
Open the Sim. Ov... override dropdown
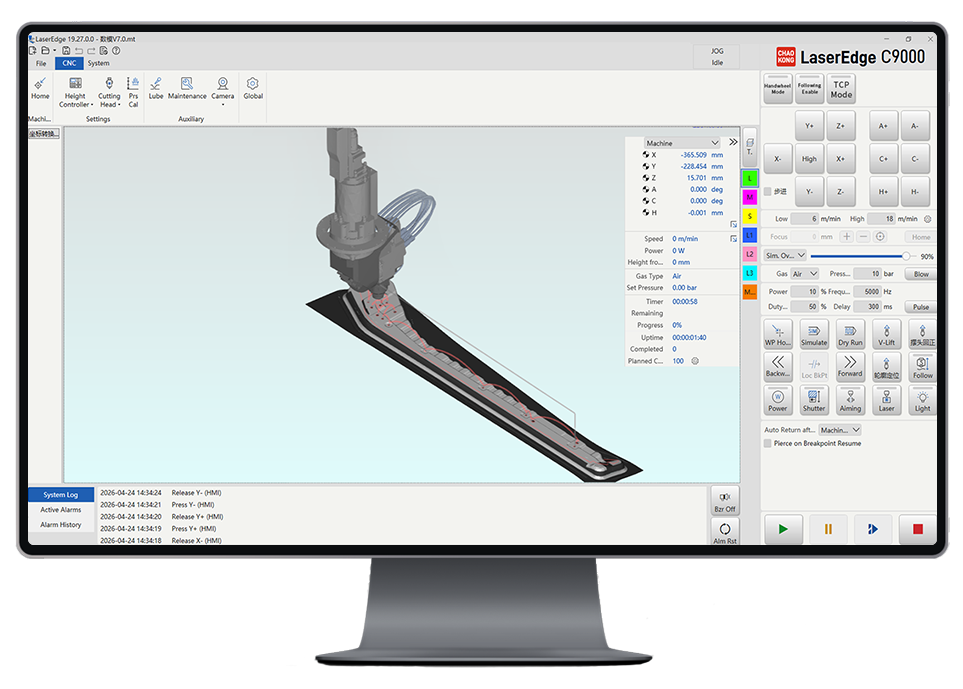pos(786,255)
